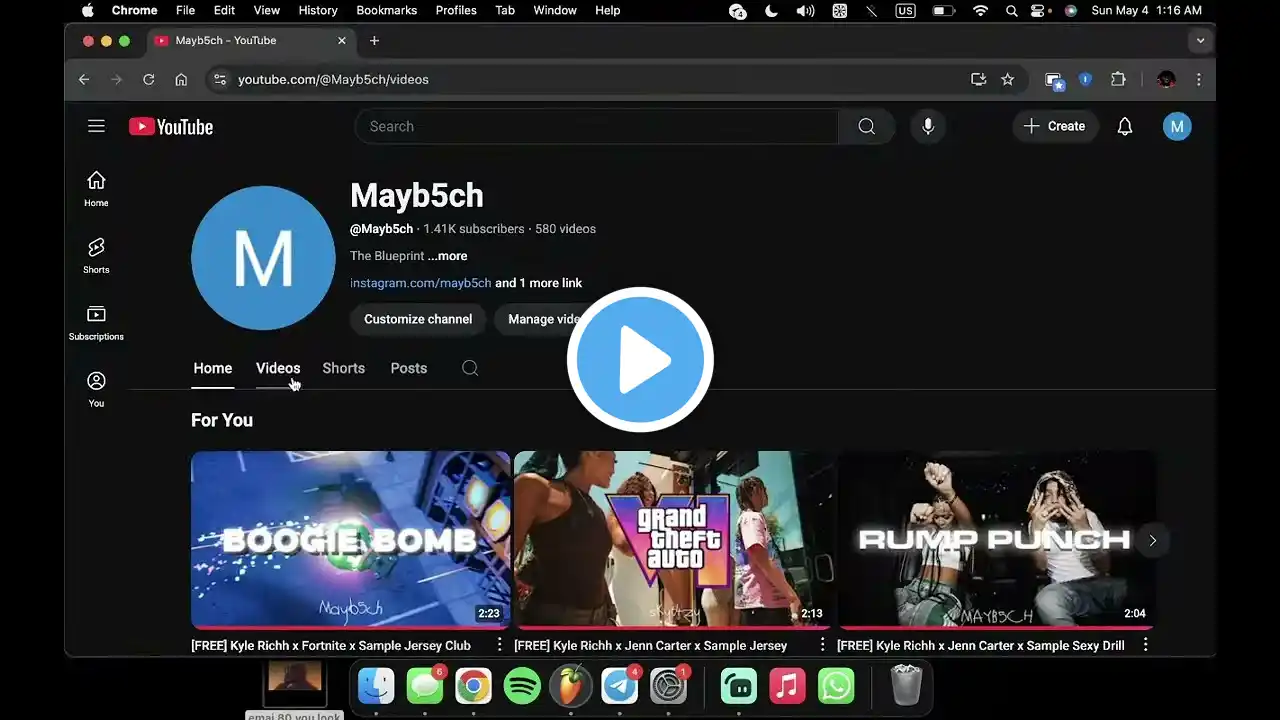This screenshot has height=720, width=1280.
Task: Open the Kyle Richh x Fortnite video title
Action: click(331, 646)
